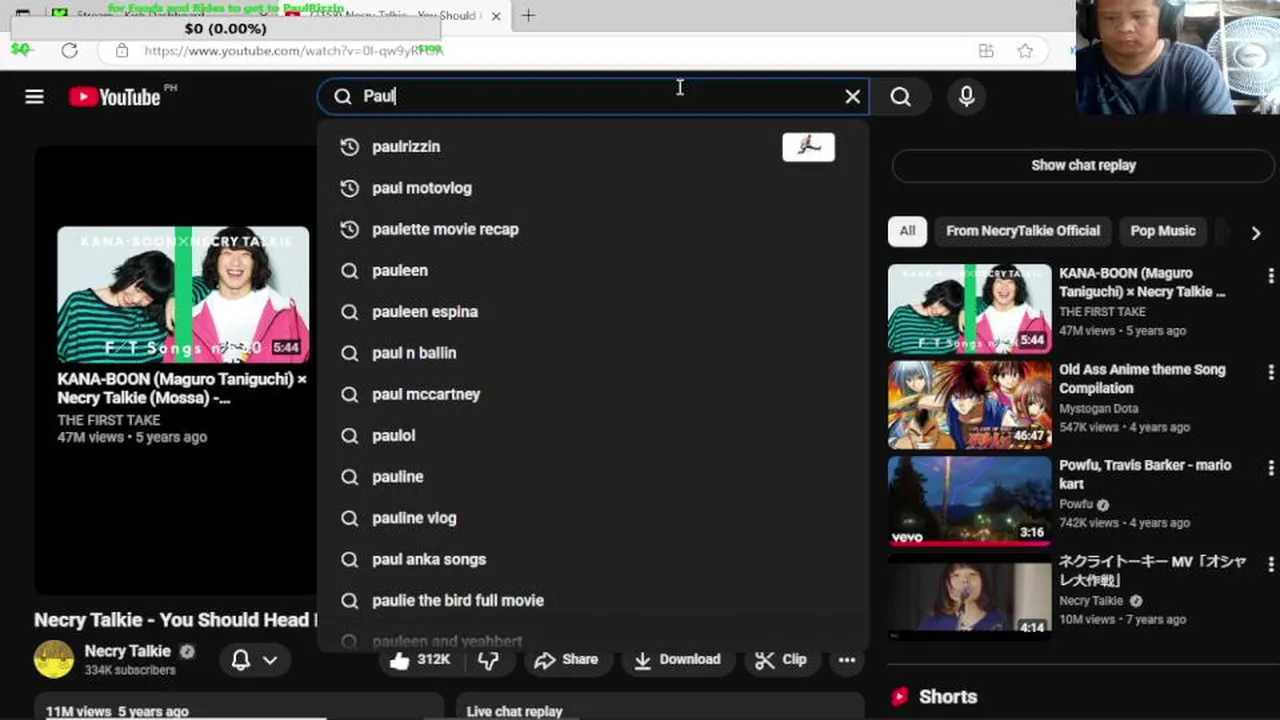The height and width of the screenshot is (720, 1280).
Task: Open a new browser tab
Action: (528, 15)
